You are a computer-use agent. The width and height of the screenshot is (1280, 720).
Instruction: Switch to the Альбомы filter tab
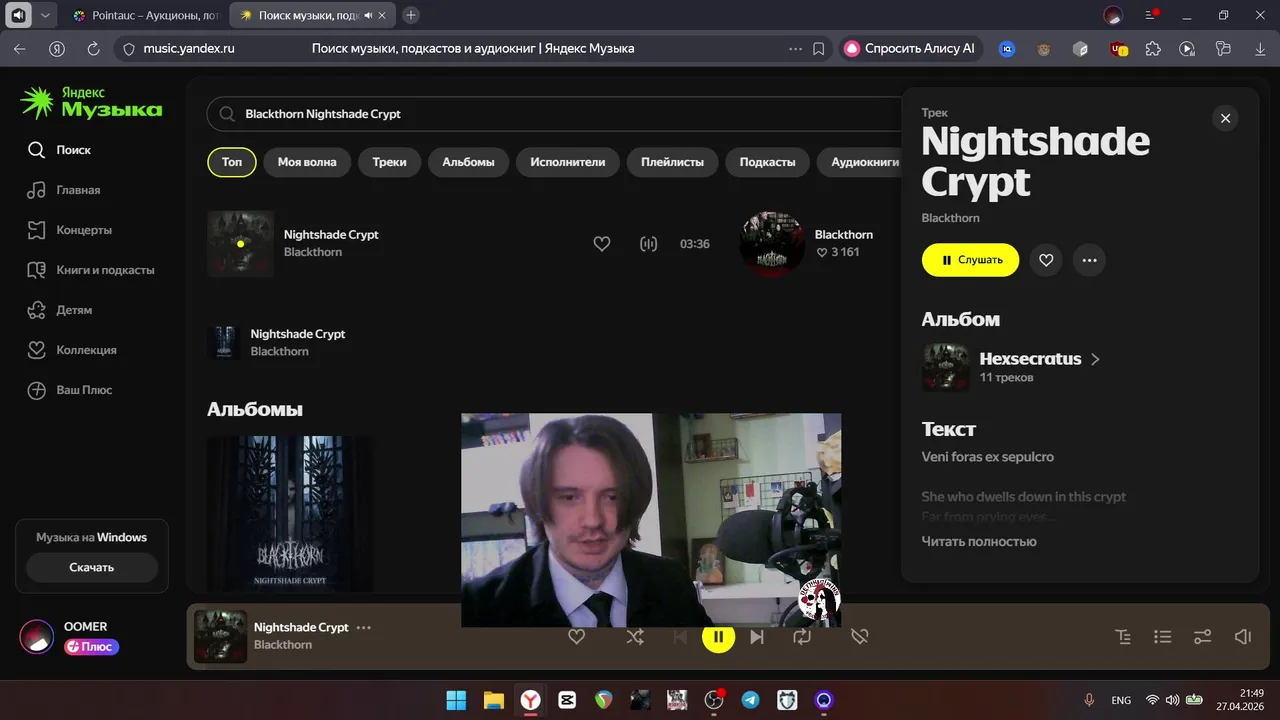pyautogui.click(x=468, y=162)
